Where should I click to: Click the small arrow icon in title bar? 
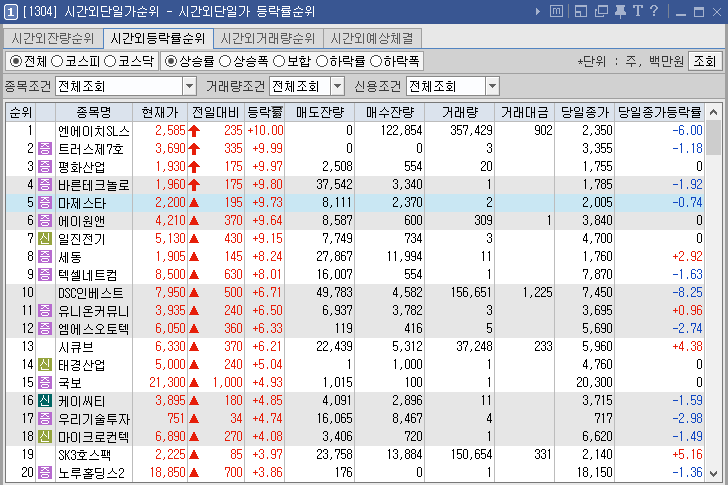tap(538, 12)
